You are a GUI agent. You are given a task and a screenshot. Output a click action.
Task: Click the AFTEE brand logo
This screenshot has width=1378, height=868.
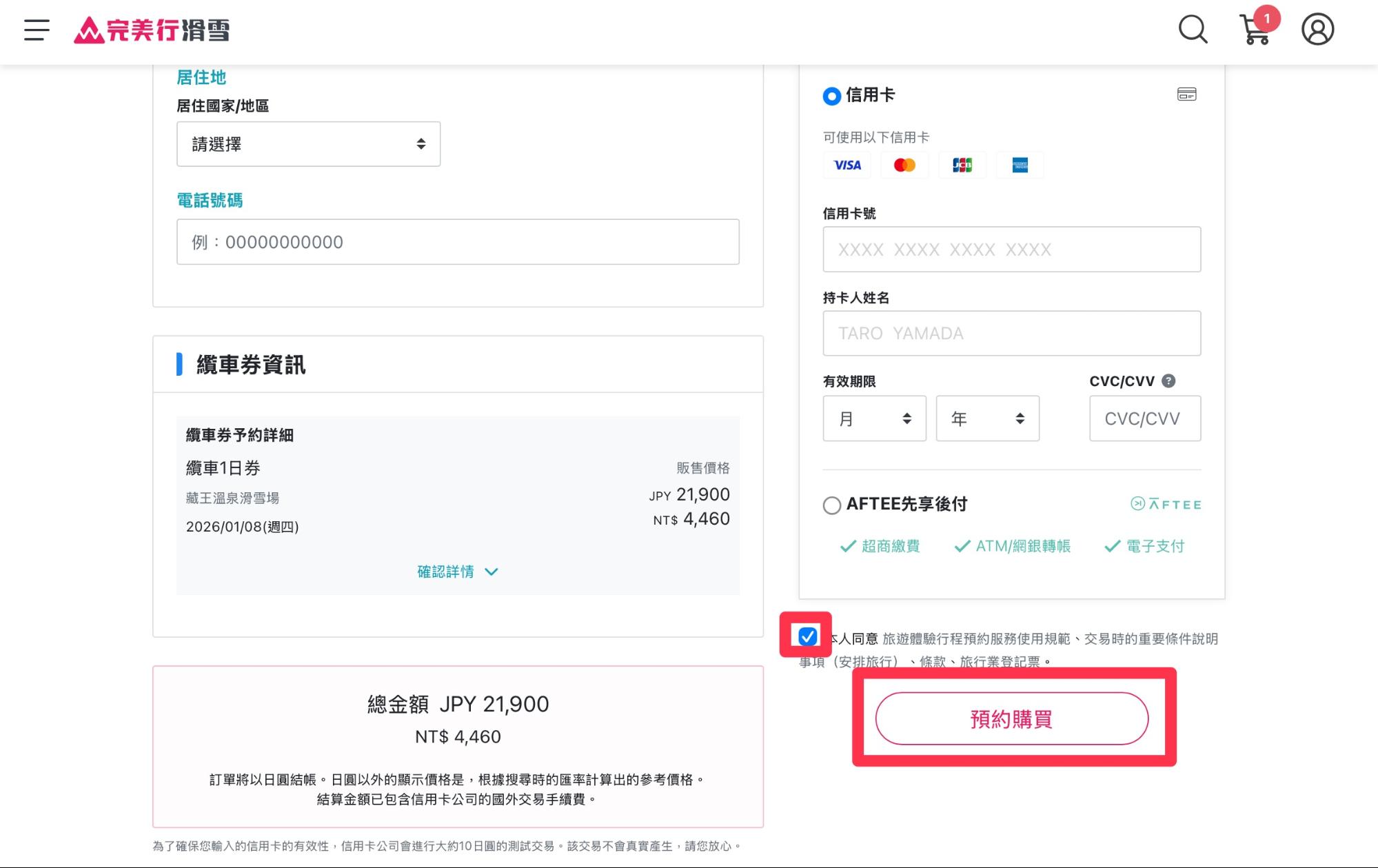pyautogui.click(x=1166, y=504)
